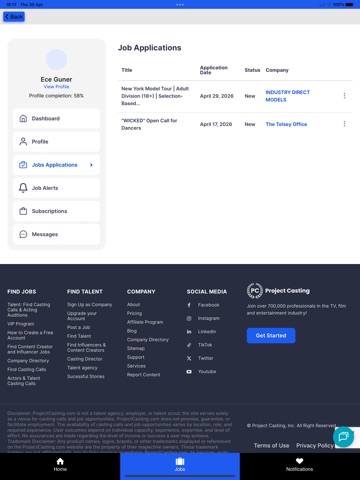360x480 pixels.
Task: Open Pricing link under Company
Action: click(x=134, y=313)
